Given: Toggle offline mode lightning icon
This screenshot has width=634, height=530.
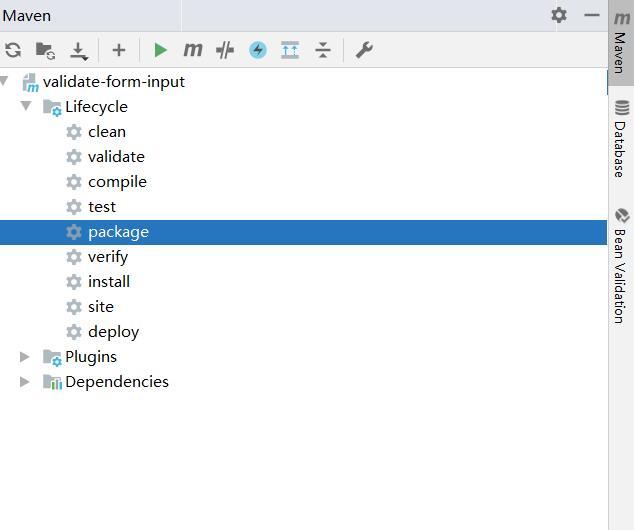Looking at the screenshot, I should pyautogui.click(x=258, y=51).
